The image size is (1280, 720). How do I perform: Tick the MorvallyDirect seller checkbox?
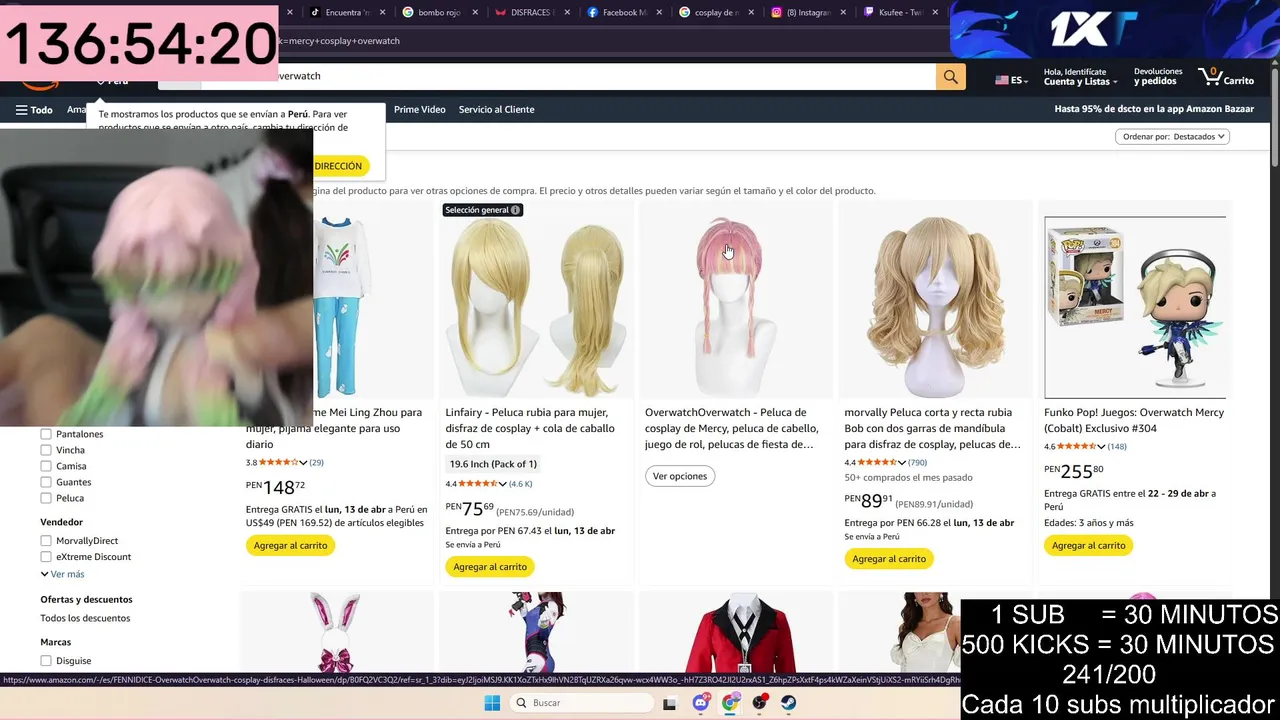[x=46, y=541]
